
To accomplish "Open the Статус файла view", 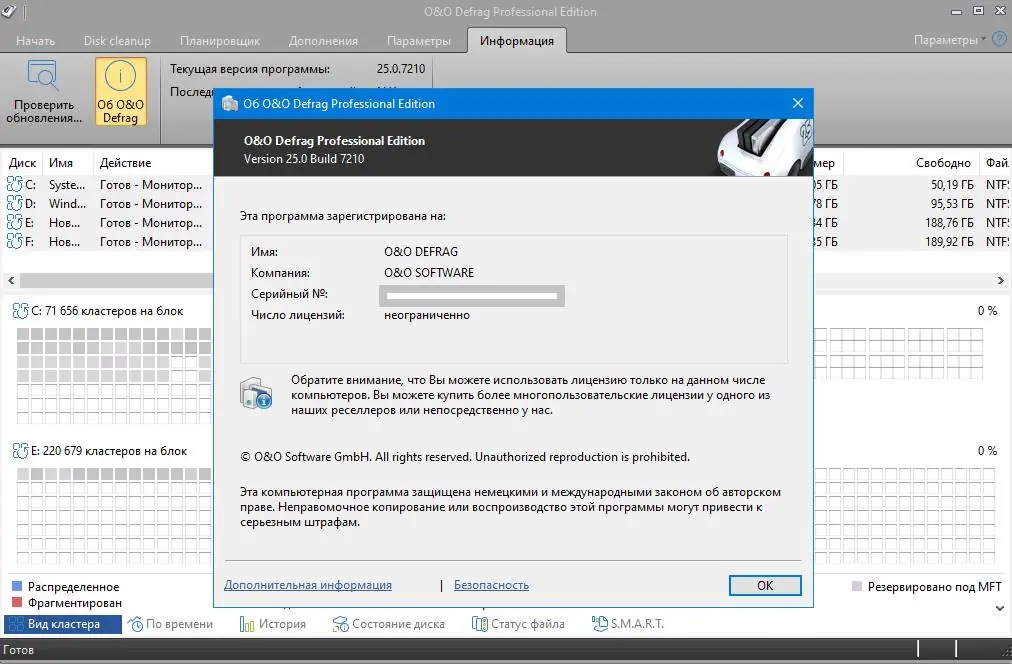I will [518, 624].
